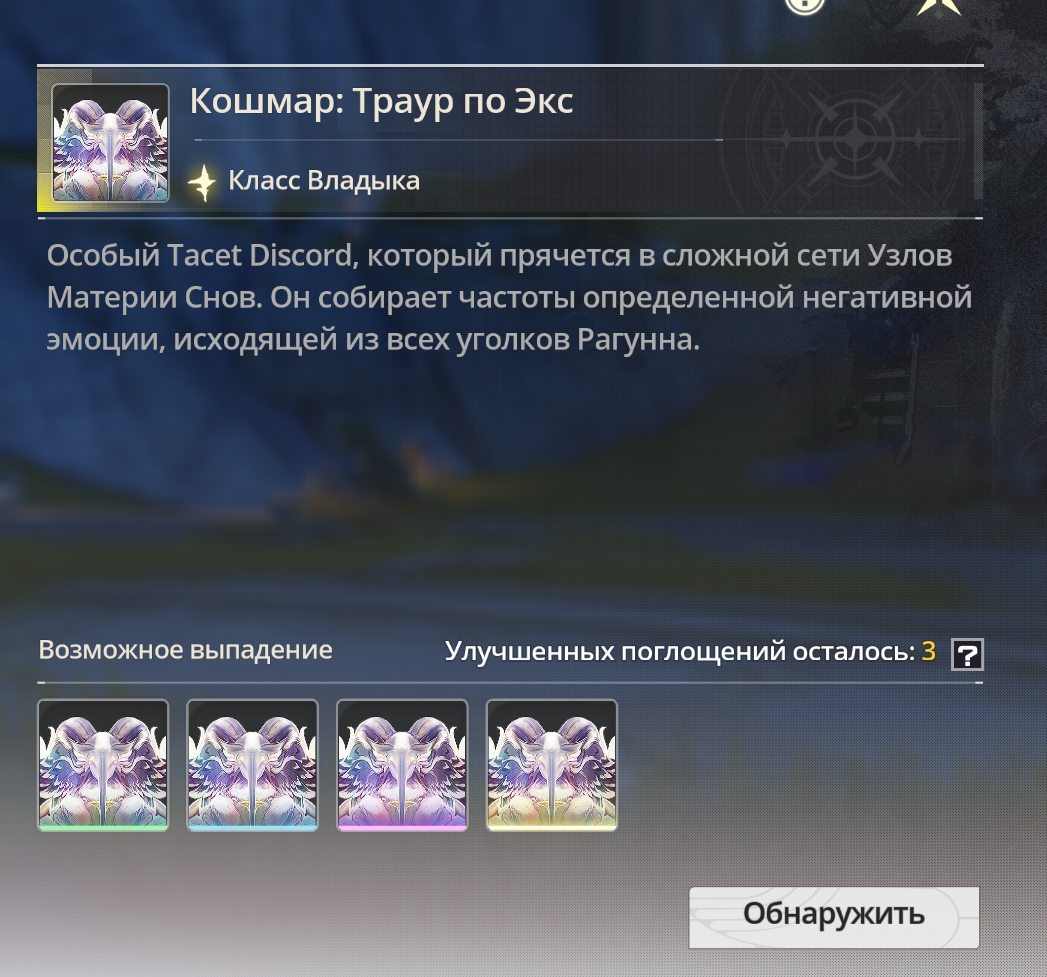Image resolution: width=1047 pixels, height=977 pixels.
Task: Select the gold-rarity echo drop
Action: point(552,765)
